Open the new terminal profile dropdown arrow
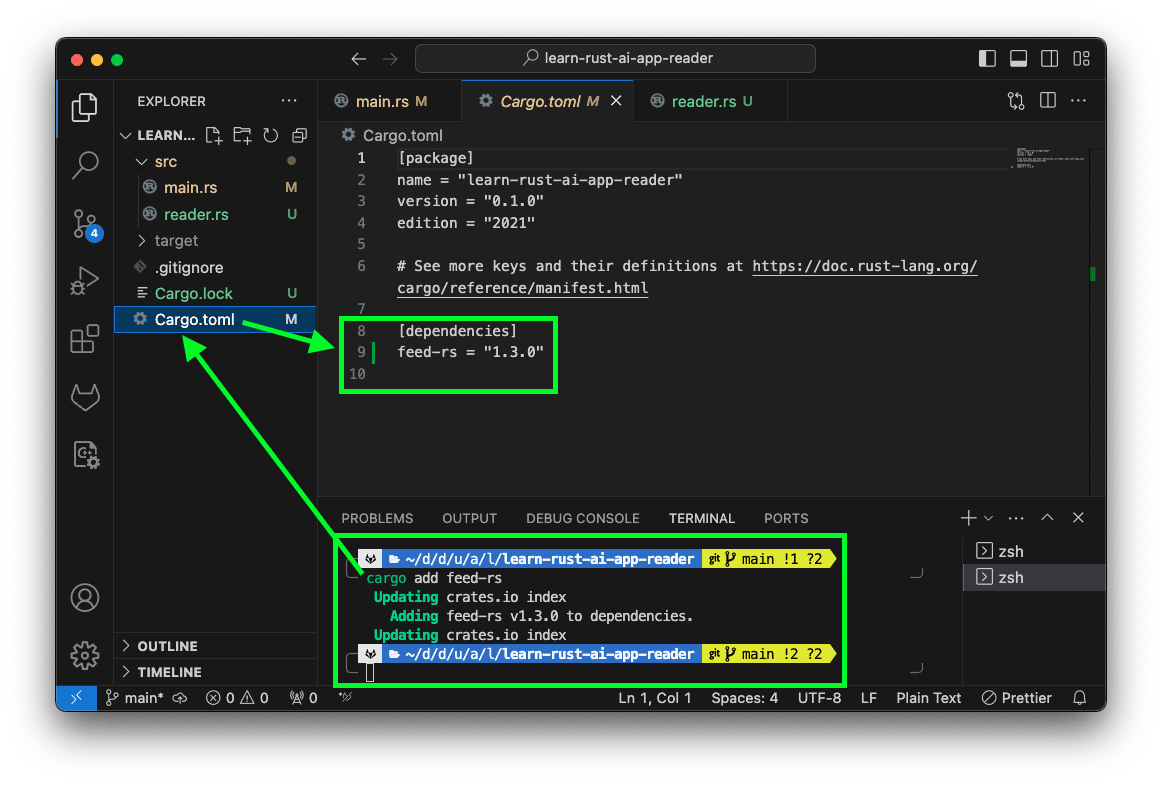Image resolution: width=1162 pixels, height=785 pixels. [x=989, y=518]
